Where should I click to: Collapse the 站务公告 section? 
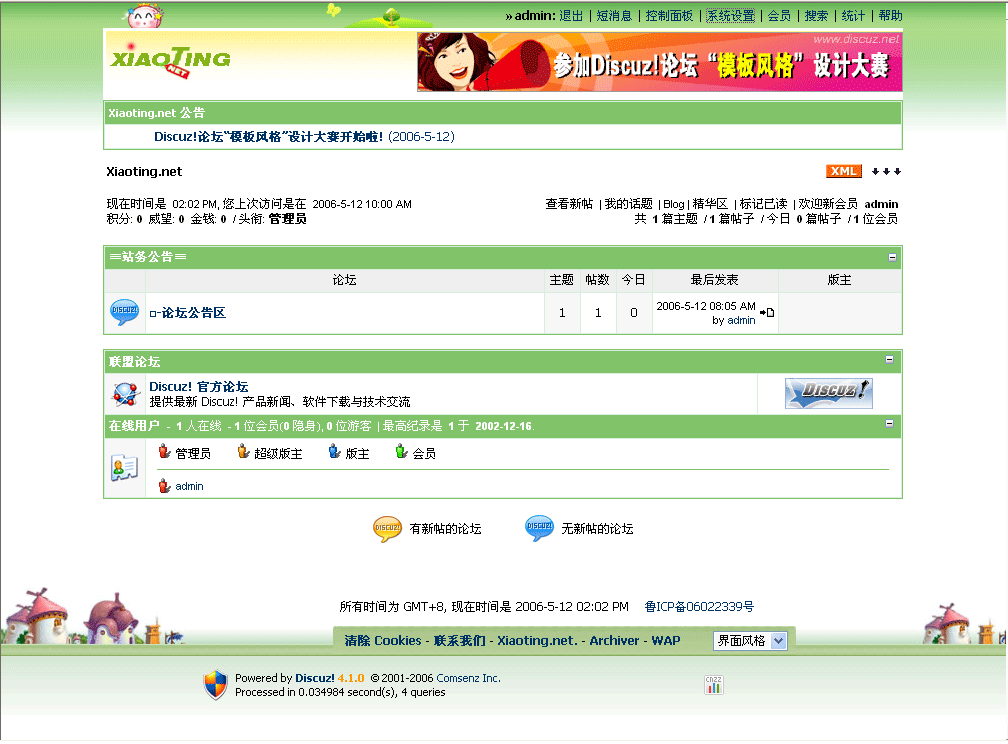click(x=892, y=257)
